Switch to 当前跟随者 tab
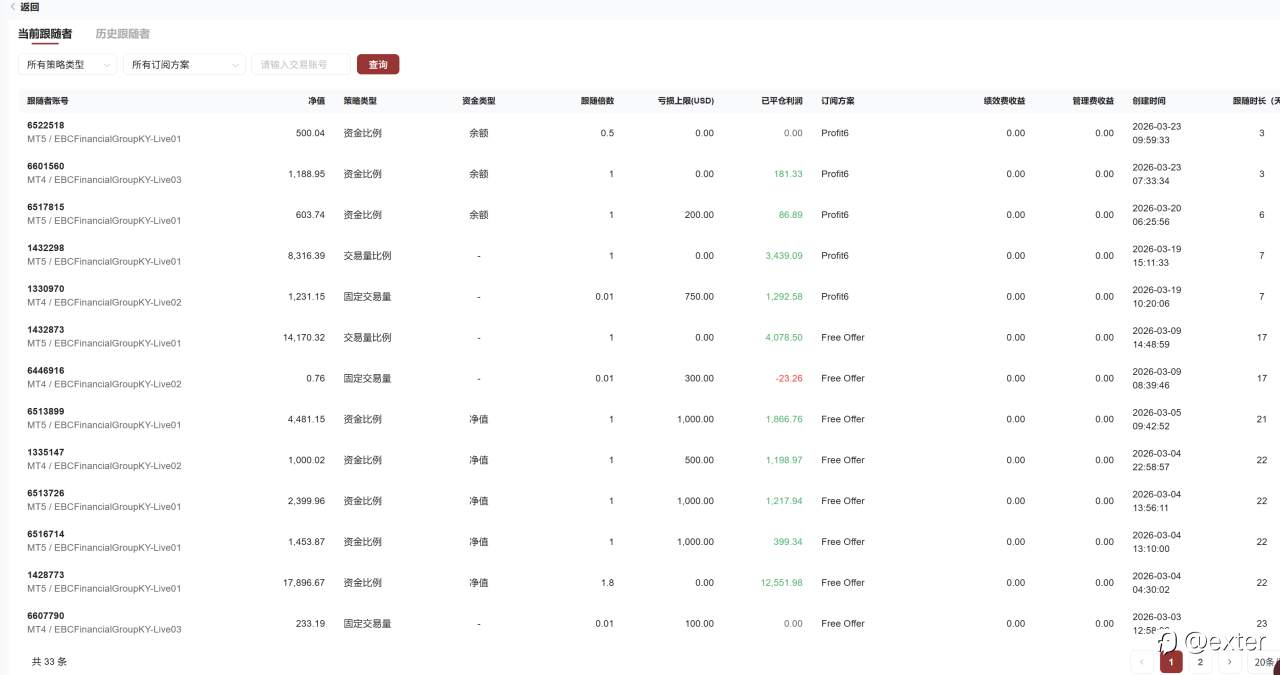Screen dimensions: 1280x675 [x=45, y=34]
